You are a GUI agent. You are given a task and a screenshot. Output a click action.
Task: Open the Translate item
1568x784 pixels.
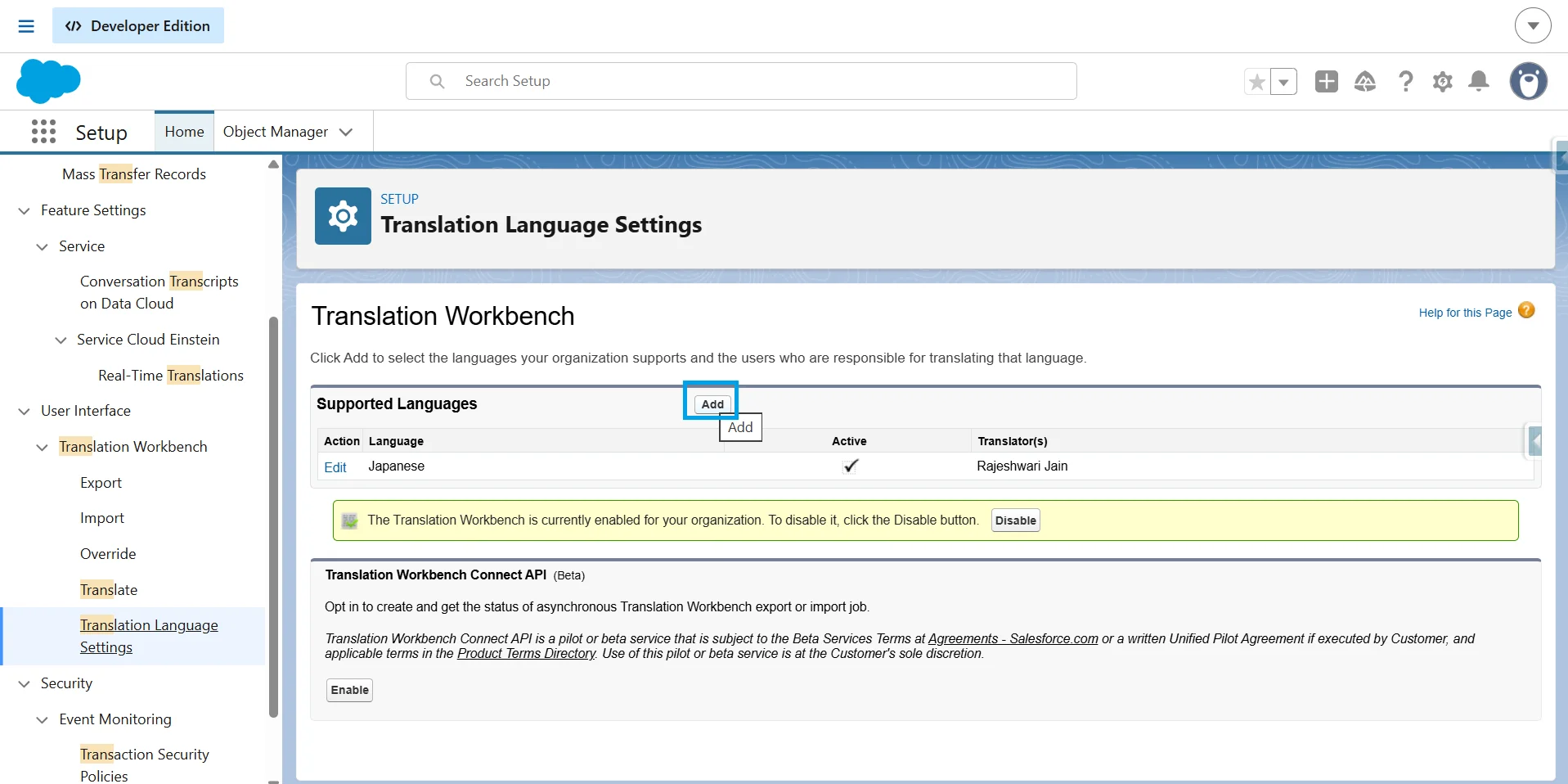pyautogui.click(x=109, y=590)
